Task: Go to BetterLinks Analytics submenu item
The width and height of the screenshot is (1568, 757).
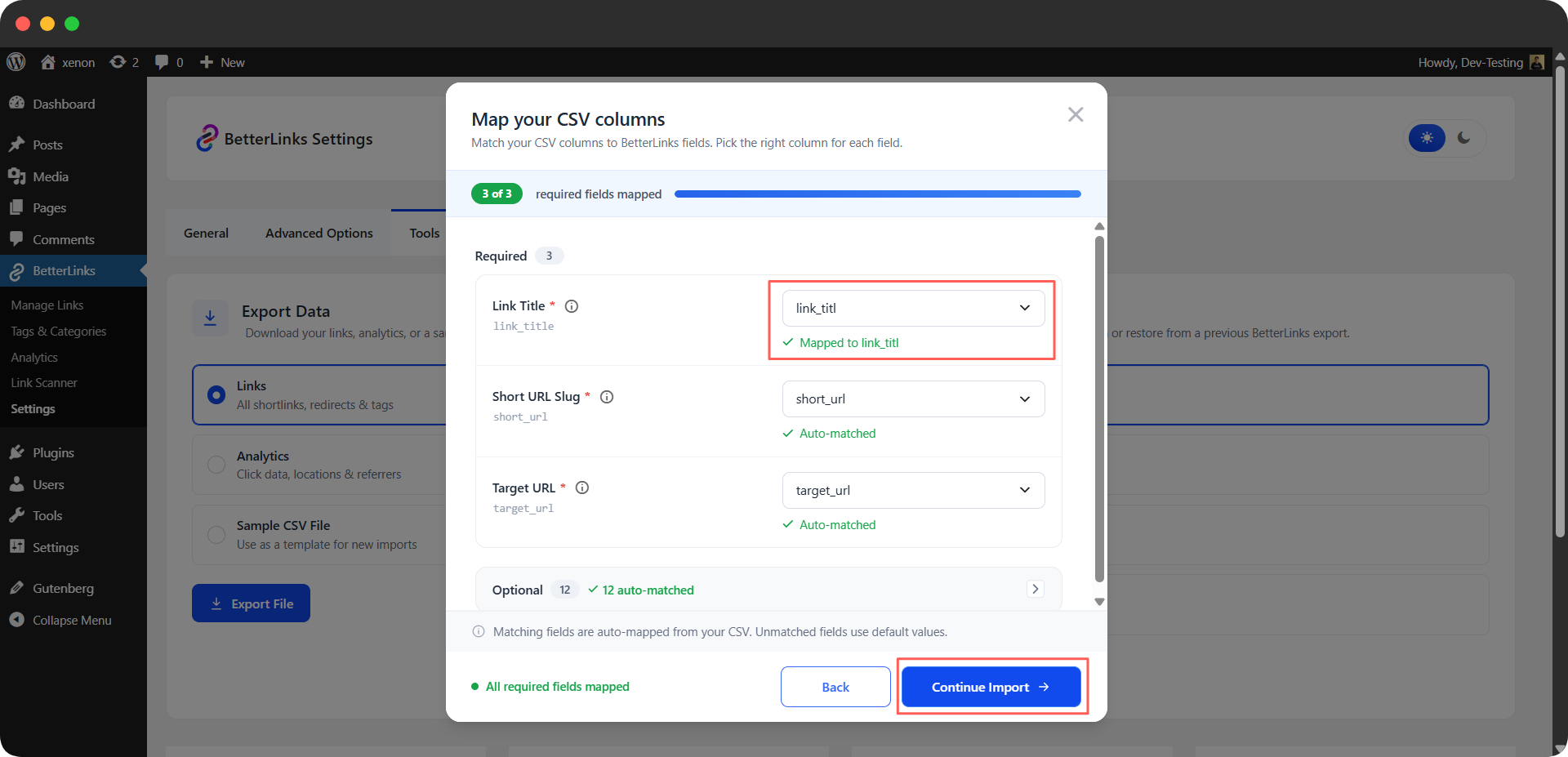Action: pos(34,357)
